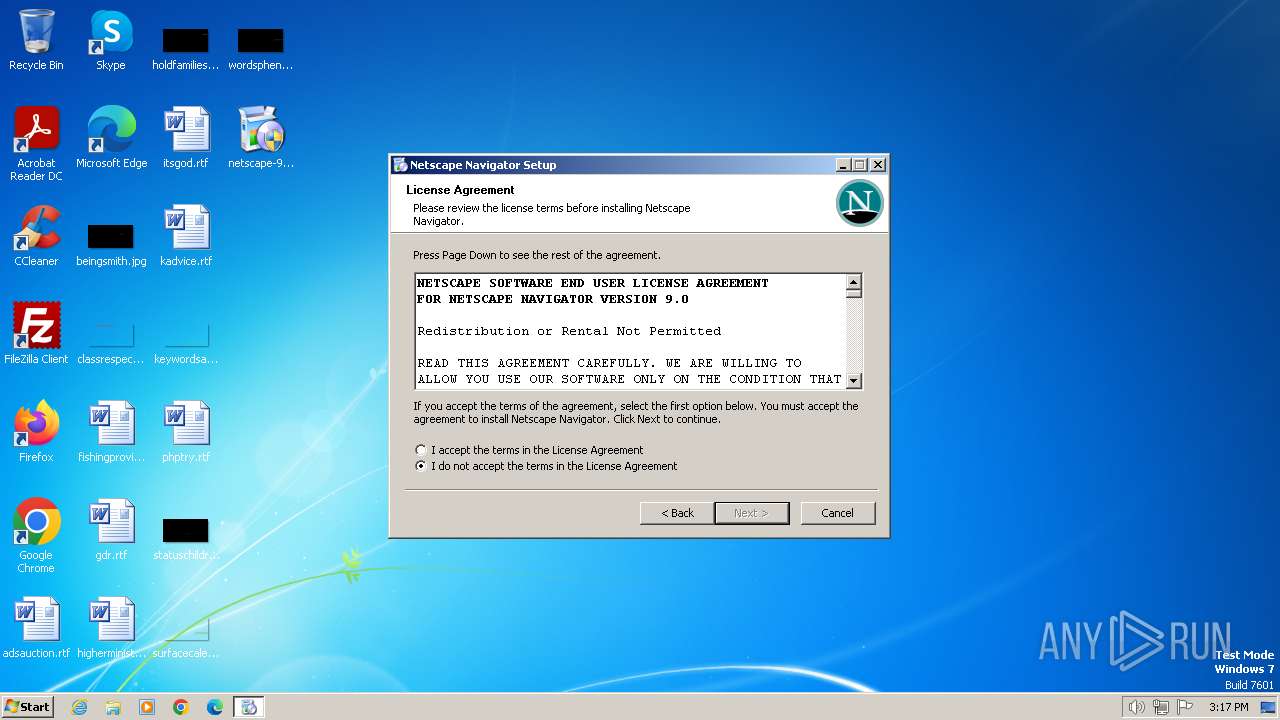
Task: Select the highermin document icon
Action: tap(111, 627)
